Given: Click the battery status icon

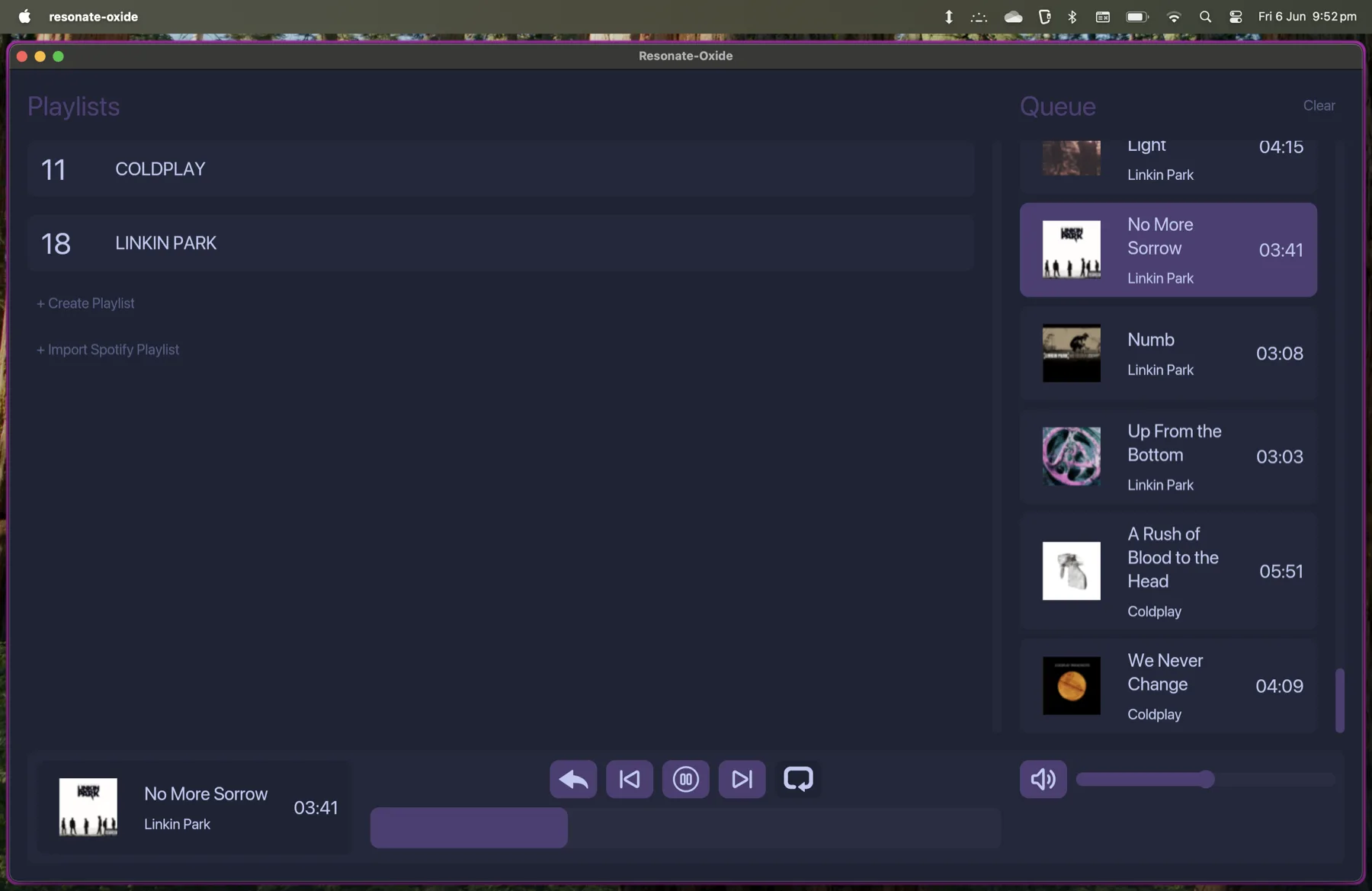Looking at the screenshot, I should pos(1137,17).
